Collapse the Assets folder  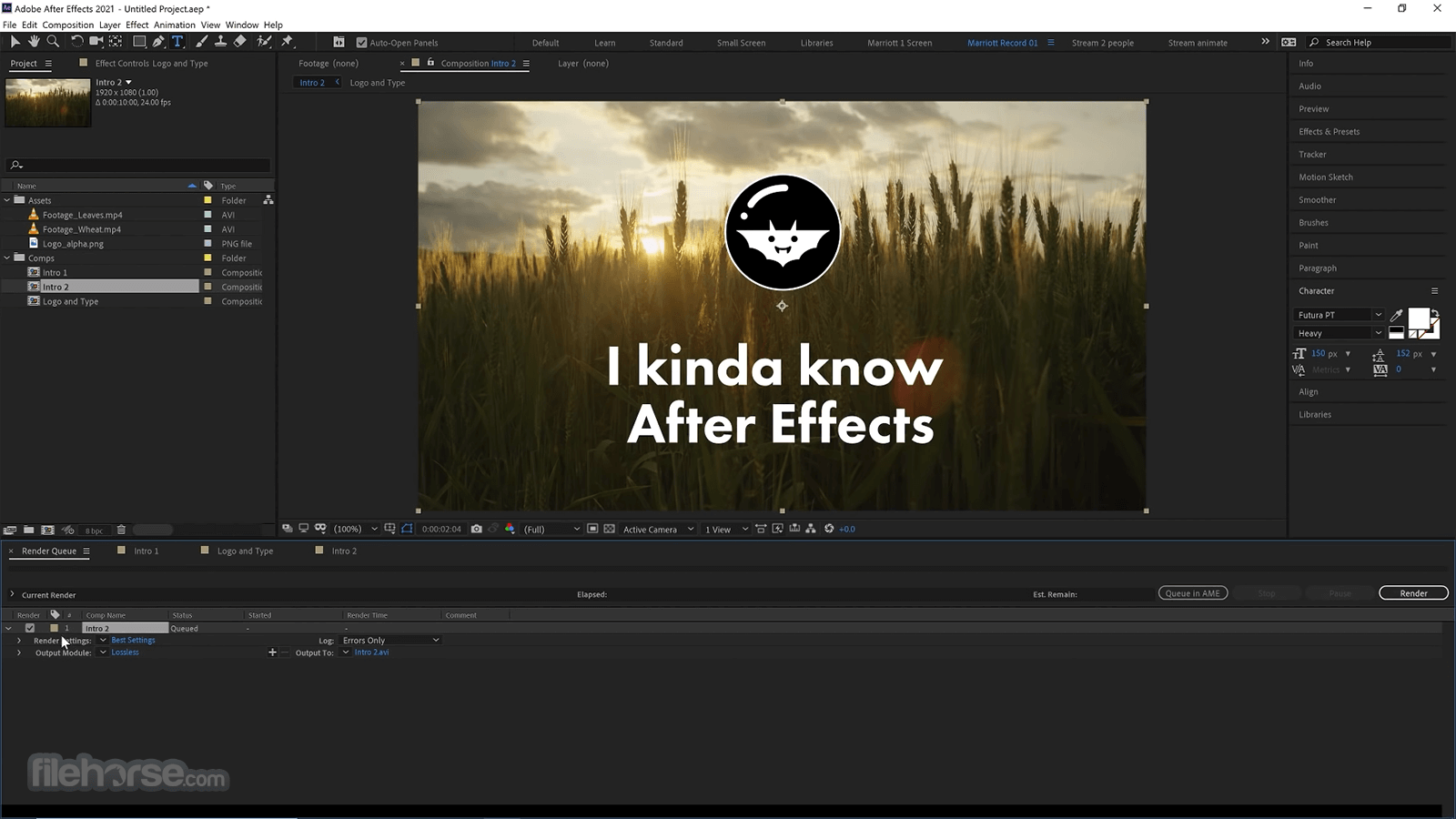(7, 200)
